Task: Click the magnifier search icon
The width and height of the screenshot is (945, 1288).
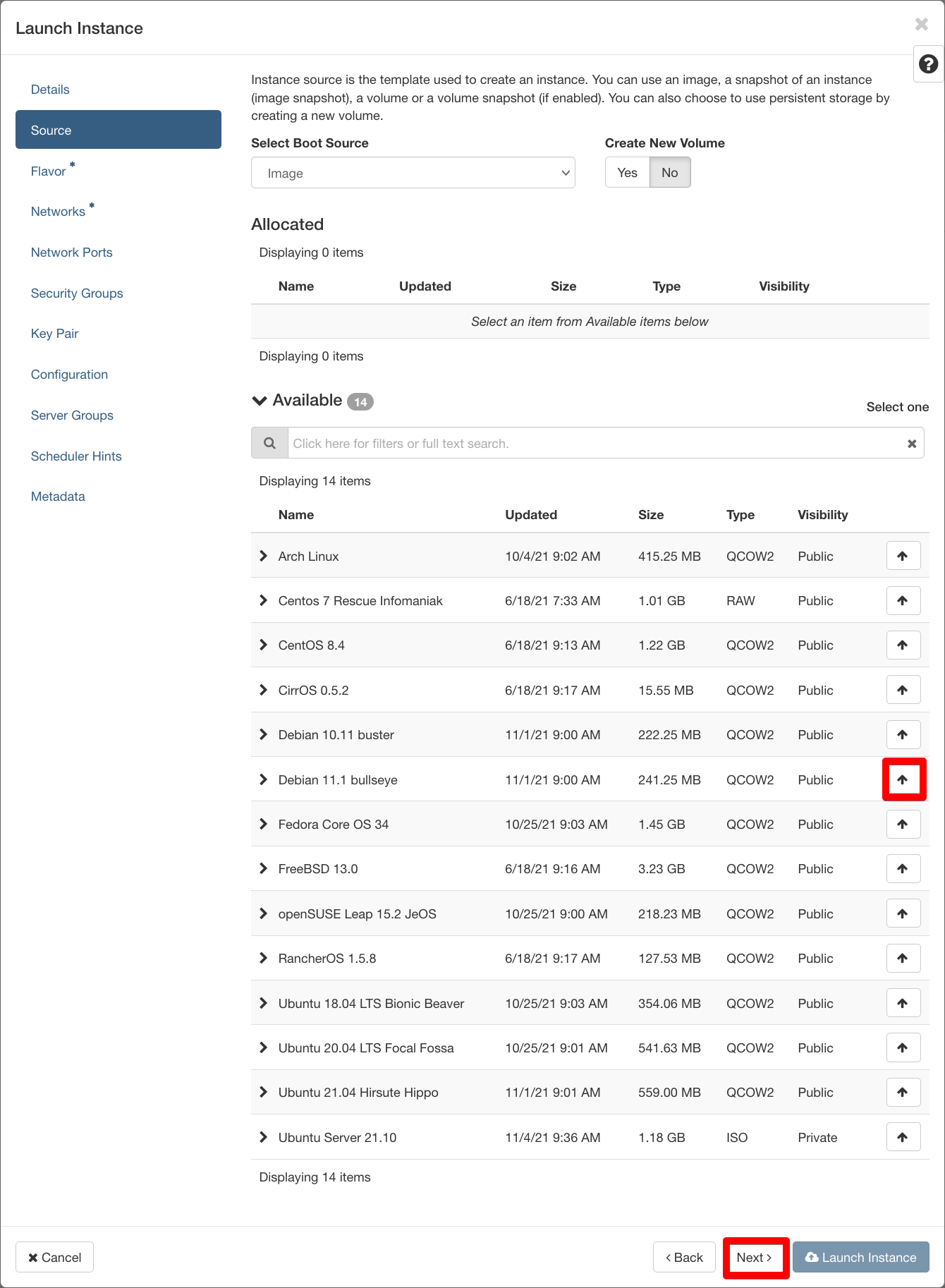Action: coord(269,443)
